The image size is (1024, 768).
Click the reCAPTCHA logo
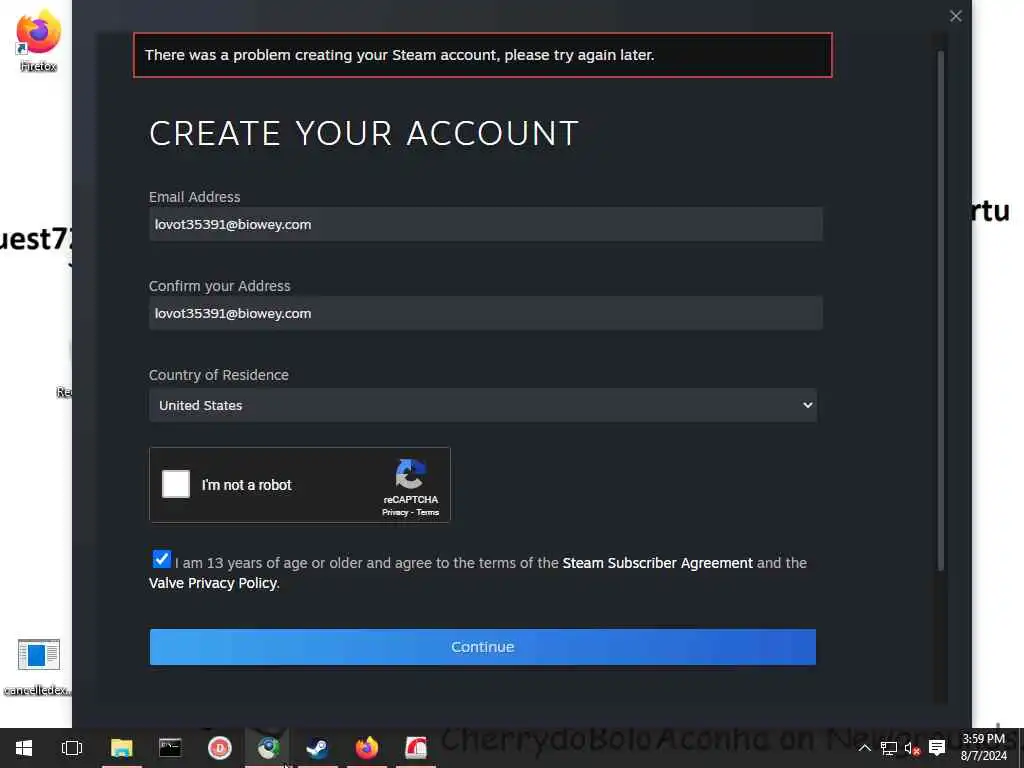click(x=410, y=474)
